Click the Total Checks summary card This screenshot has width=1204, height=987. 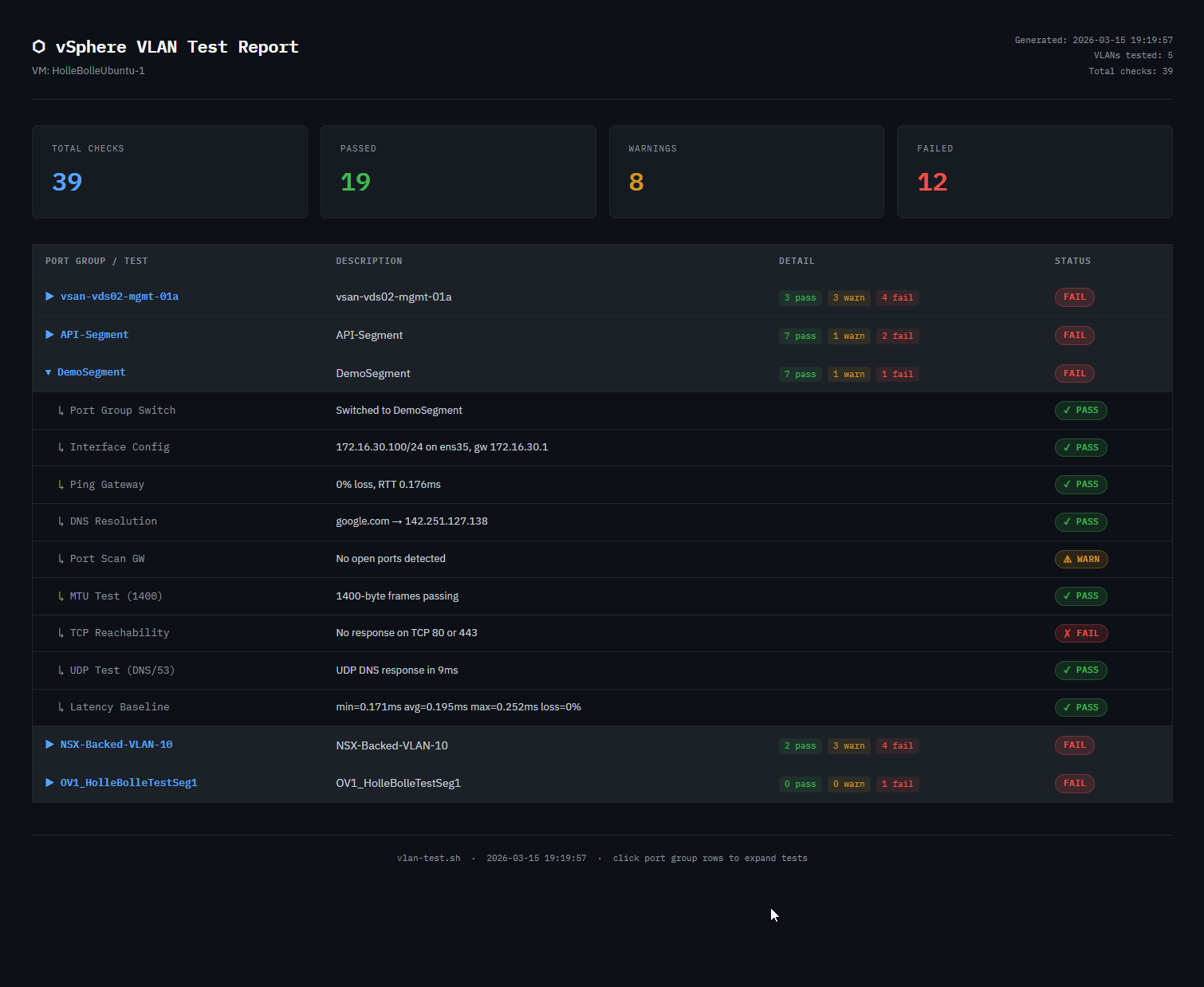pyautogui.click(x=169, y=171)
